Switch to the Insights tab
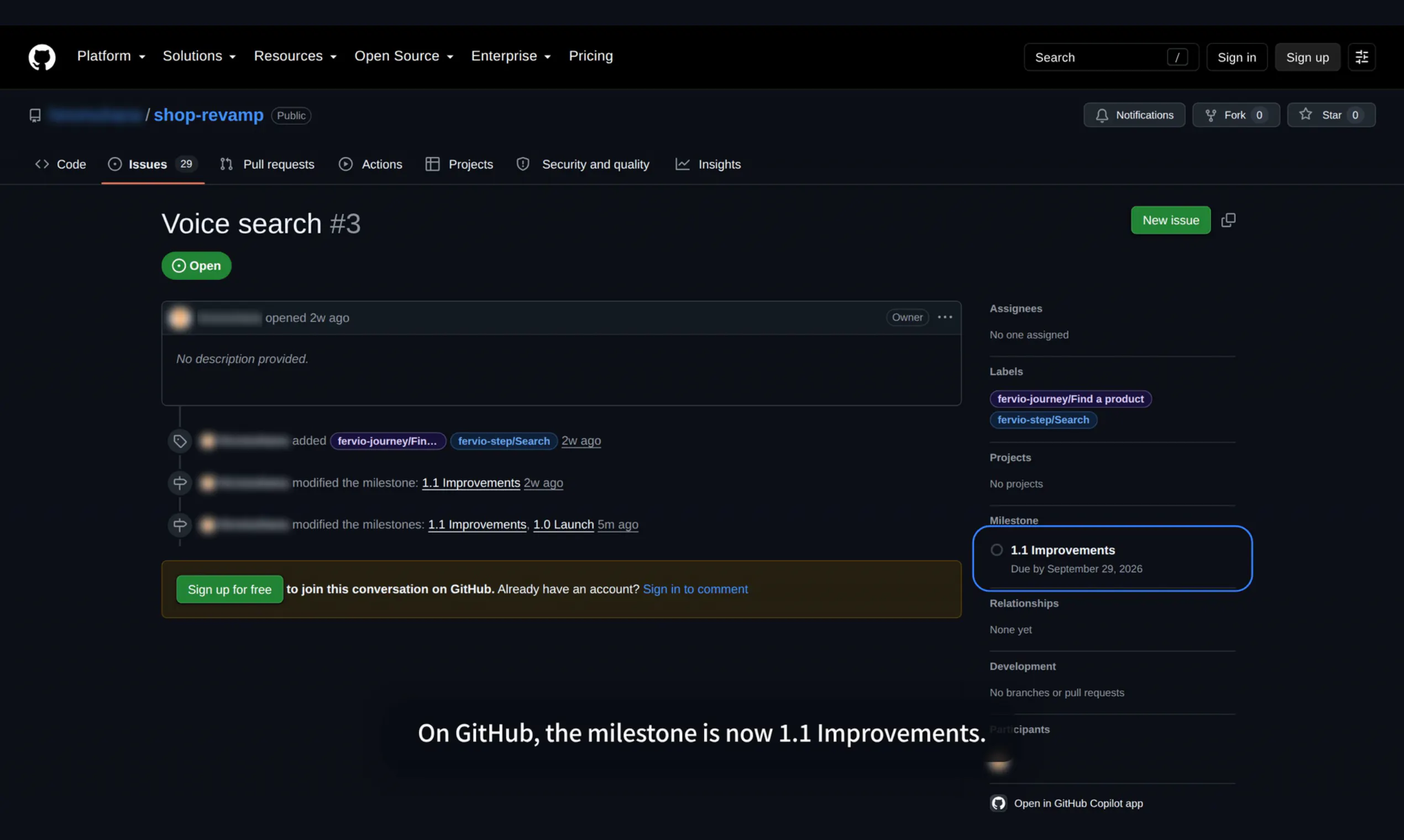 pos(708,164)
